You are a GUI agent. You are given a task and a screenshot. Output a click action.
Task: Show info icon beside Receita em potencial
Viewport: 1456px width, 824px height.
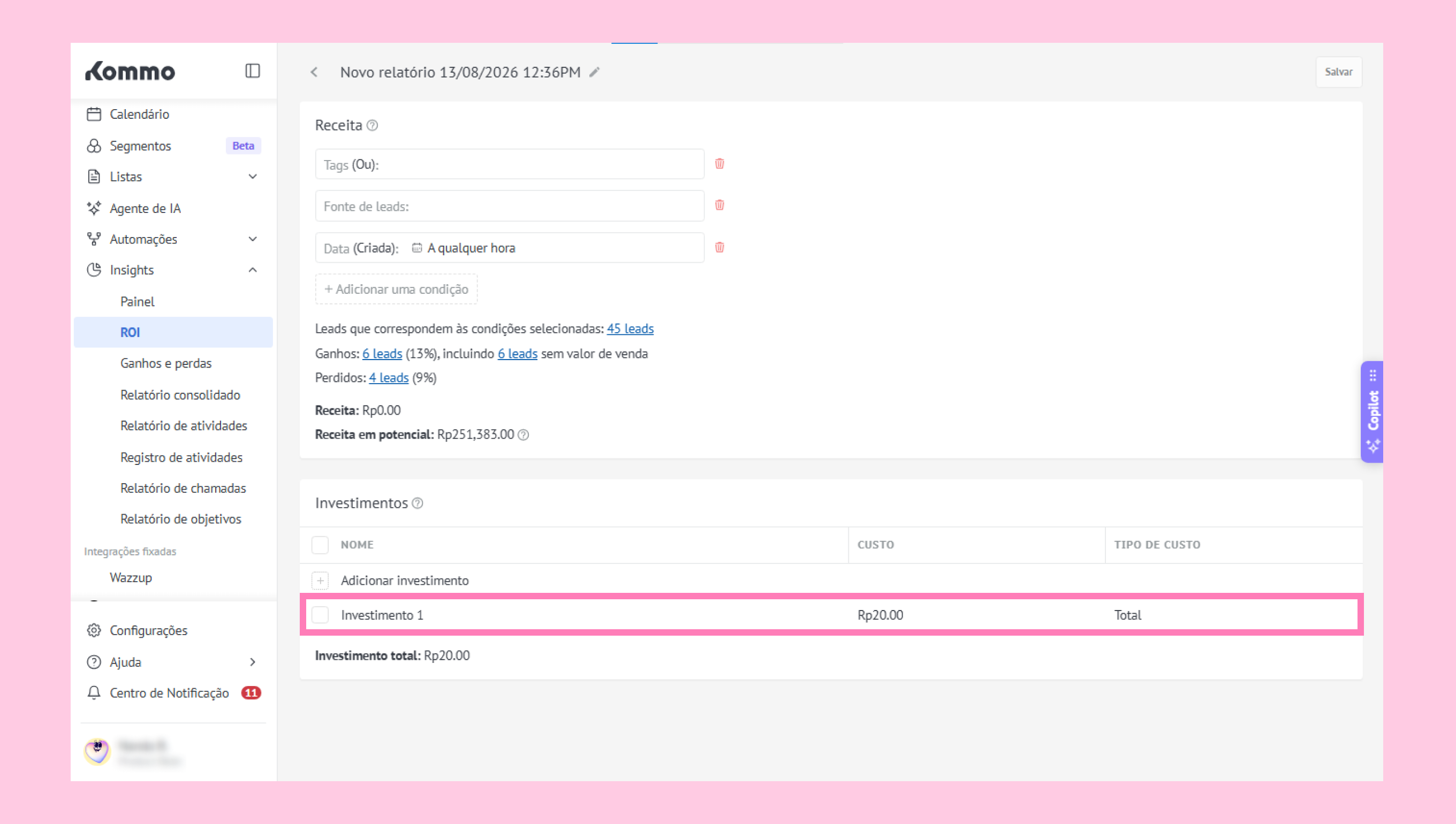pyautogui.click(x=524, y=434)
